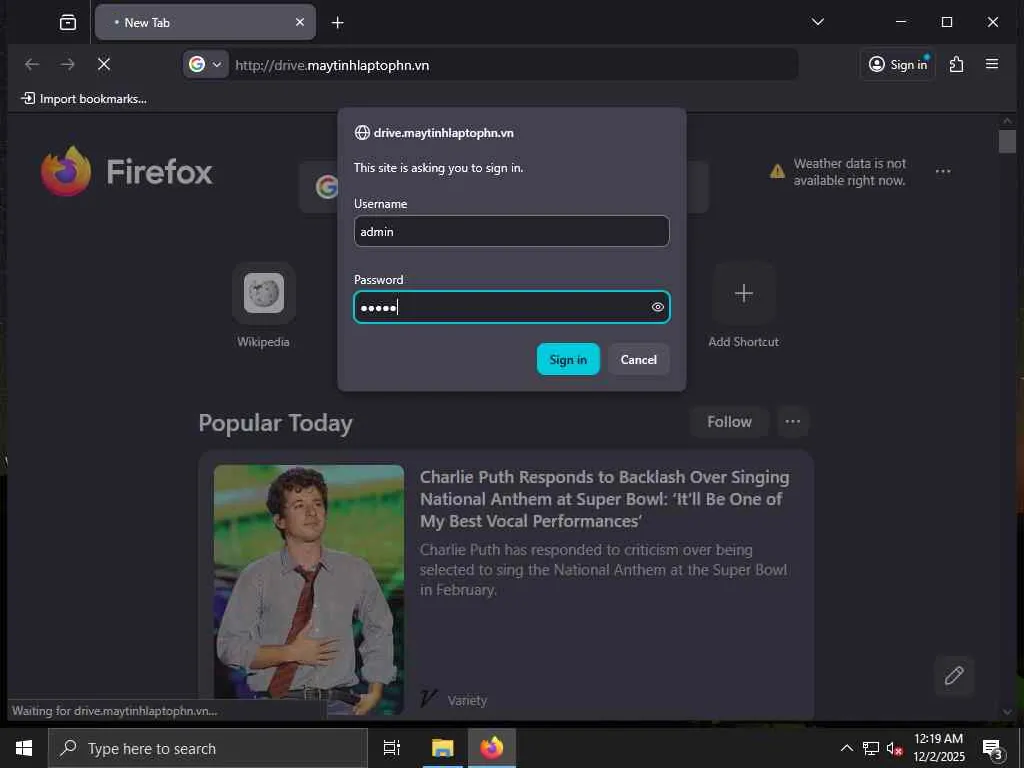This screenshot has height=768, width=1024.
Task: Show hidden system tray icons
Action: tap(846, 748)
